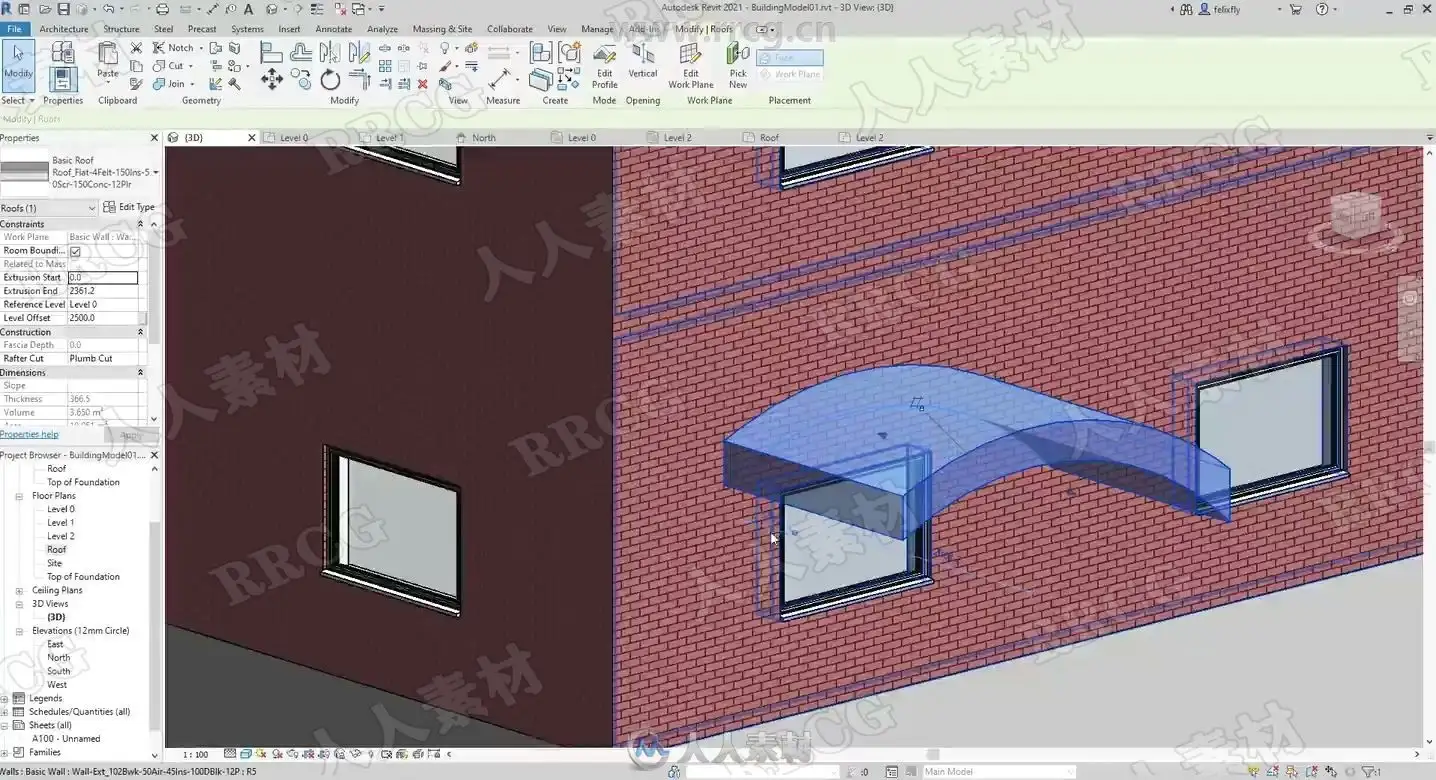Select the South elevation in Project Browser
Screen dimensions: 1436x780
coord(59,671)
